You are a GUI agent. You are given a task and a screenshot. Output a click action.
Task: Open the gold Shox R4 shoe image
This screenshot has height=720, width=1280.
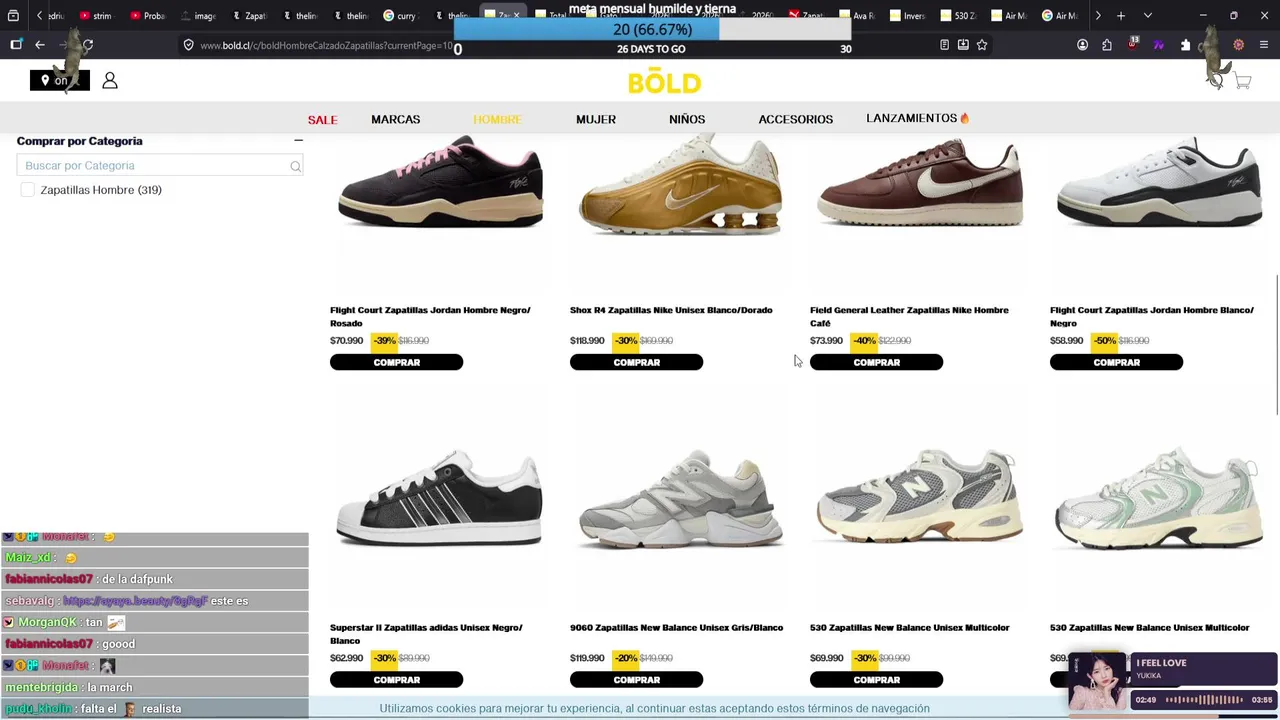click(680, 187)
